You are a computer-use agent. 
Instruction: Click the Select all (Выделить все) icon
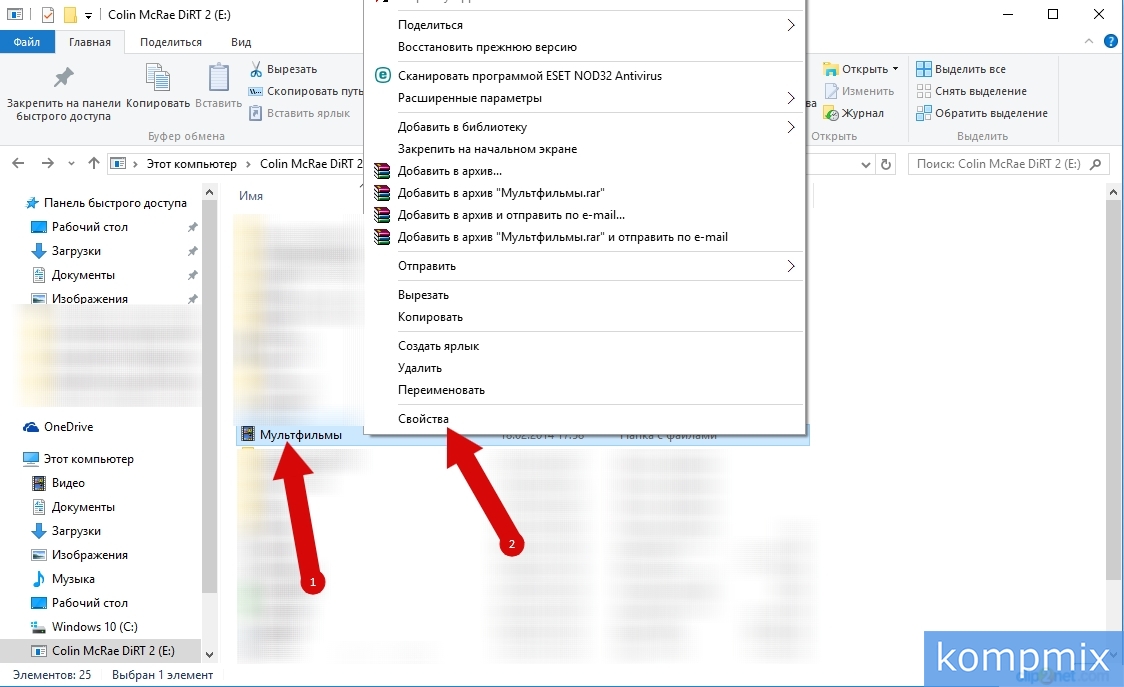pos(923,69)
